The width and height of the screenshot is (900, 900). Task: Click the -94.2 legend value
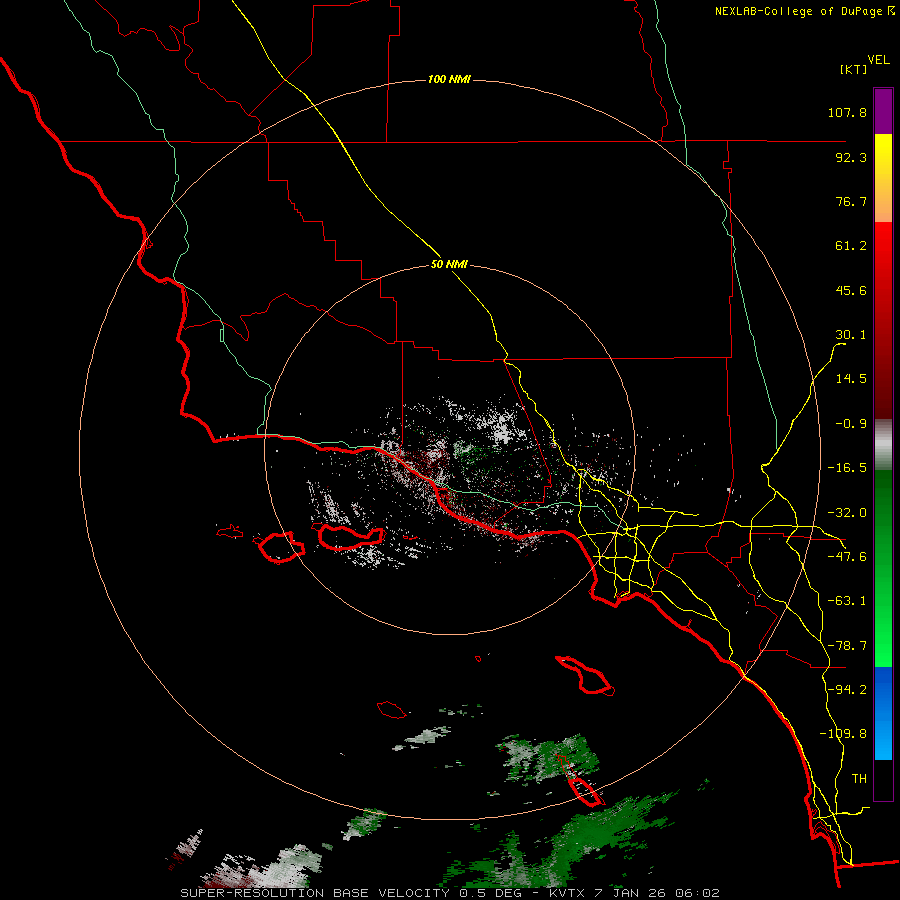pyautogui.click(x=847, y=690)
